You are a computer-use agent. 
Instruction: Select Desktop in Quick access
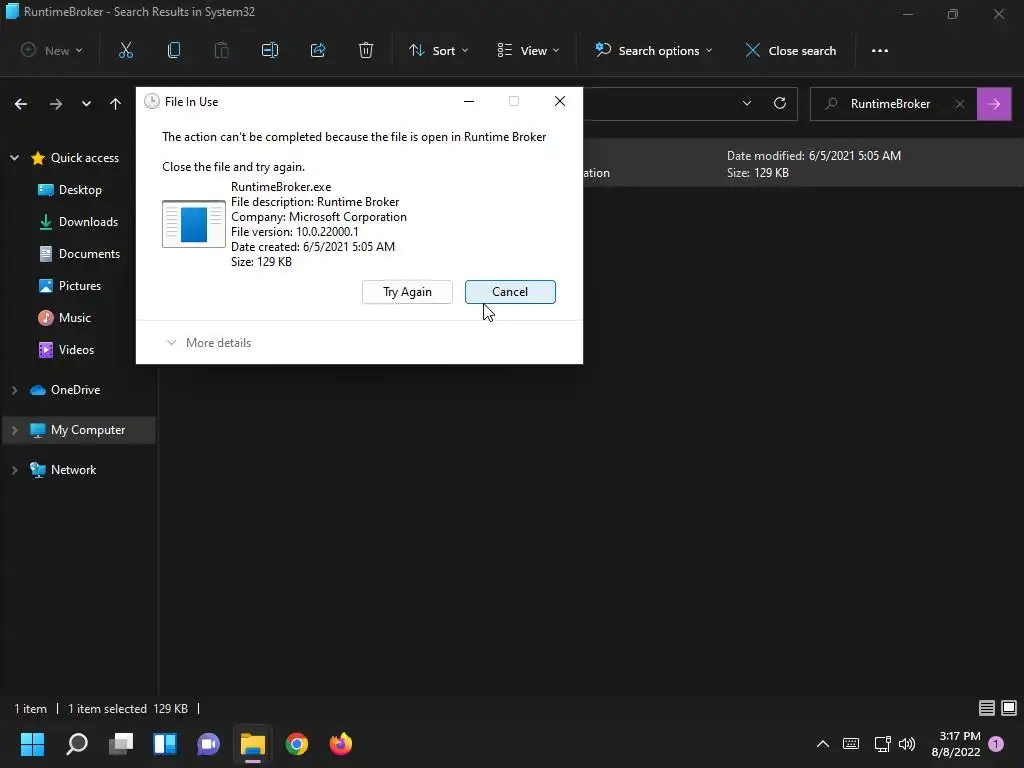pyautogui.click(x=80, y=190)
